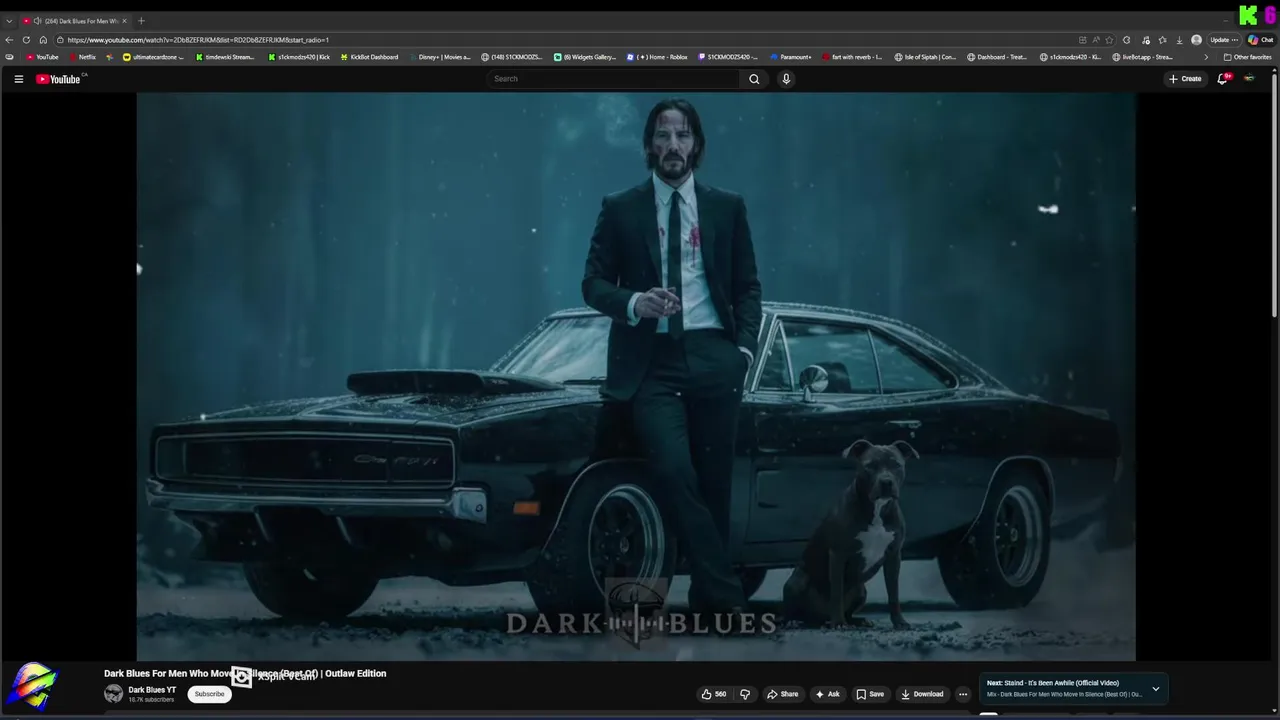Open the YouTube account avatar menu
Image resolution: width=1280 pixels, height=720 pixels.
[1249, 79]
